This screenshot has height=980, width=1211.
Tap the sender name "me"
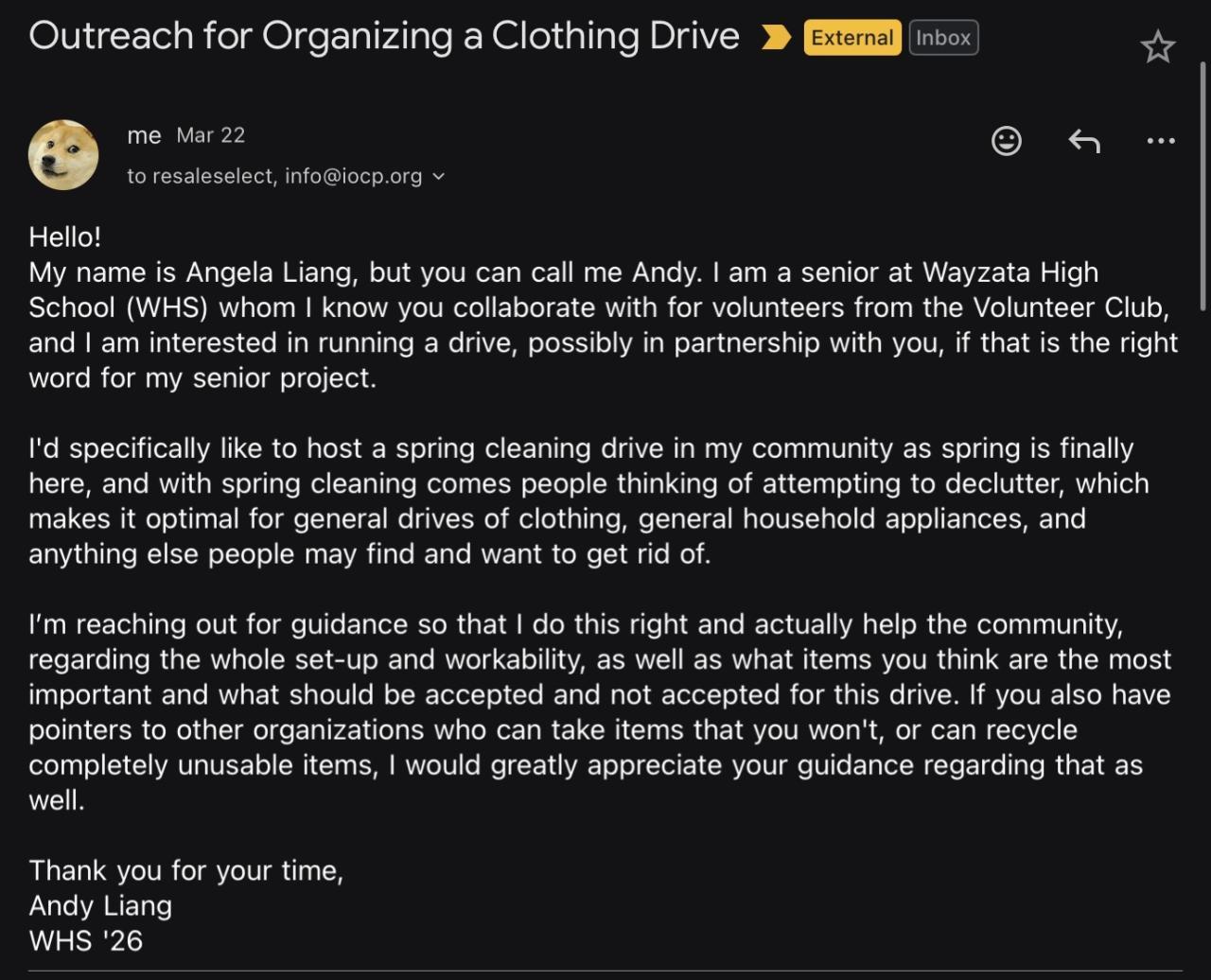[144, 135]
